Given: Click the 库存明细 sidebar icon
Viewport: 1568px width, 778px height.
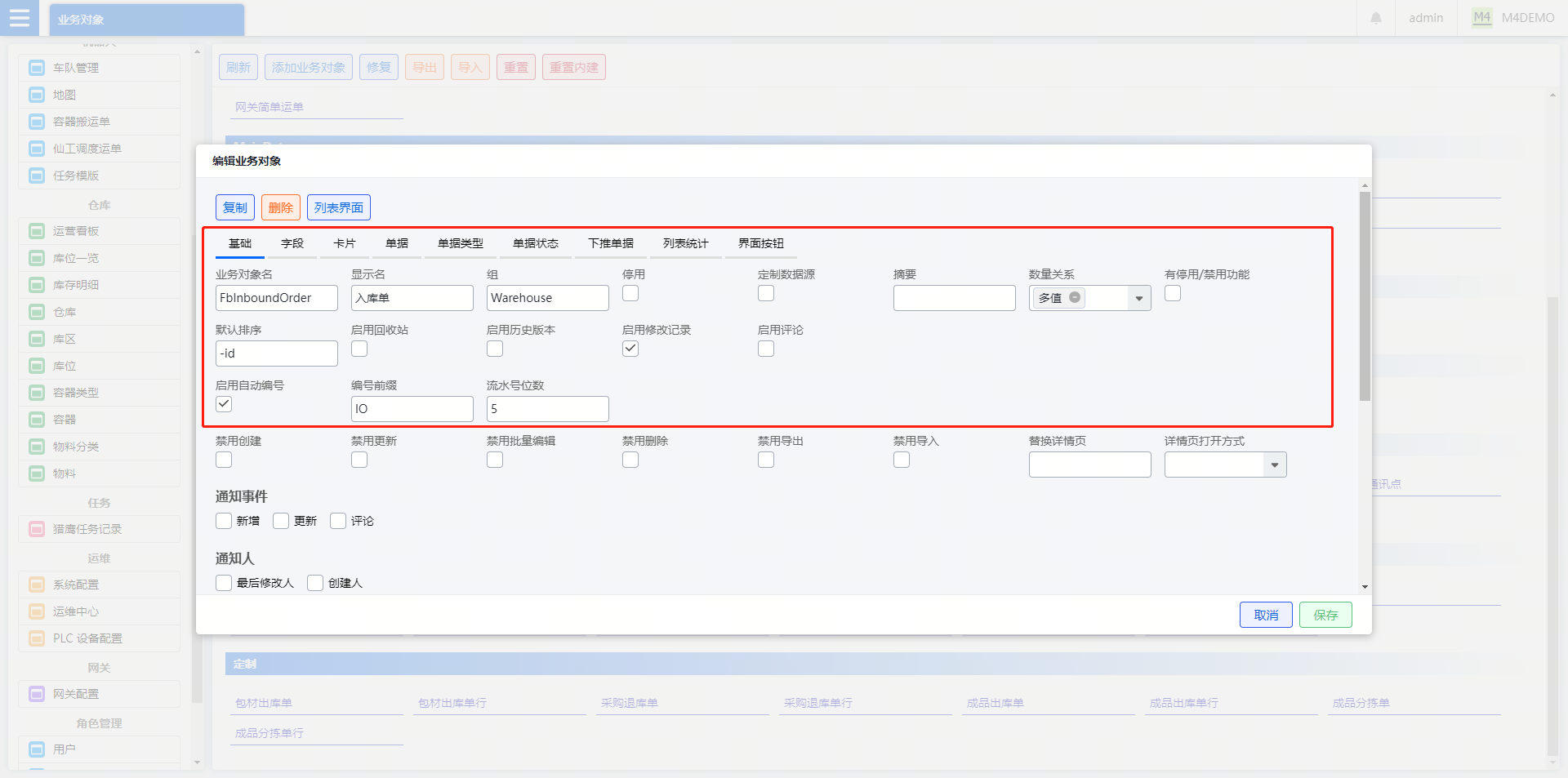Looking at the screenshot, I should click(37, 285).
